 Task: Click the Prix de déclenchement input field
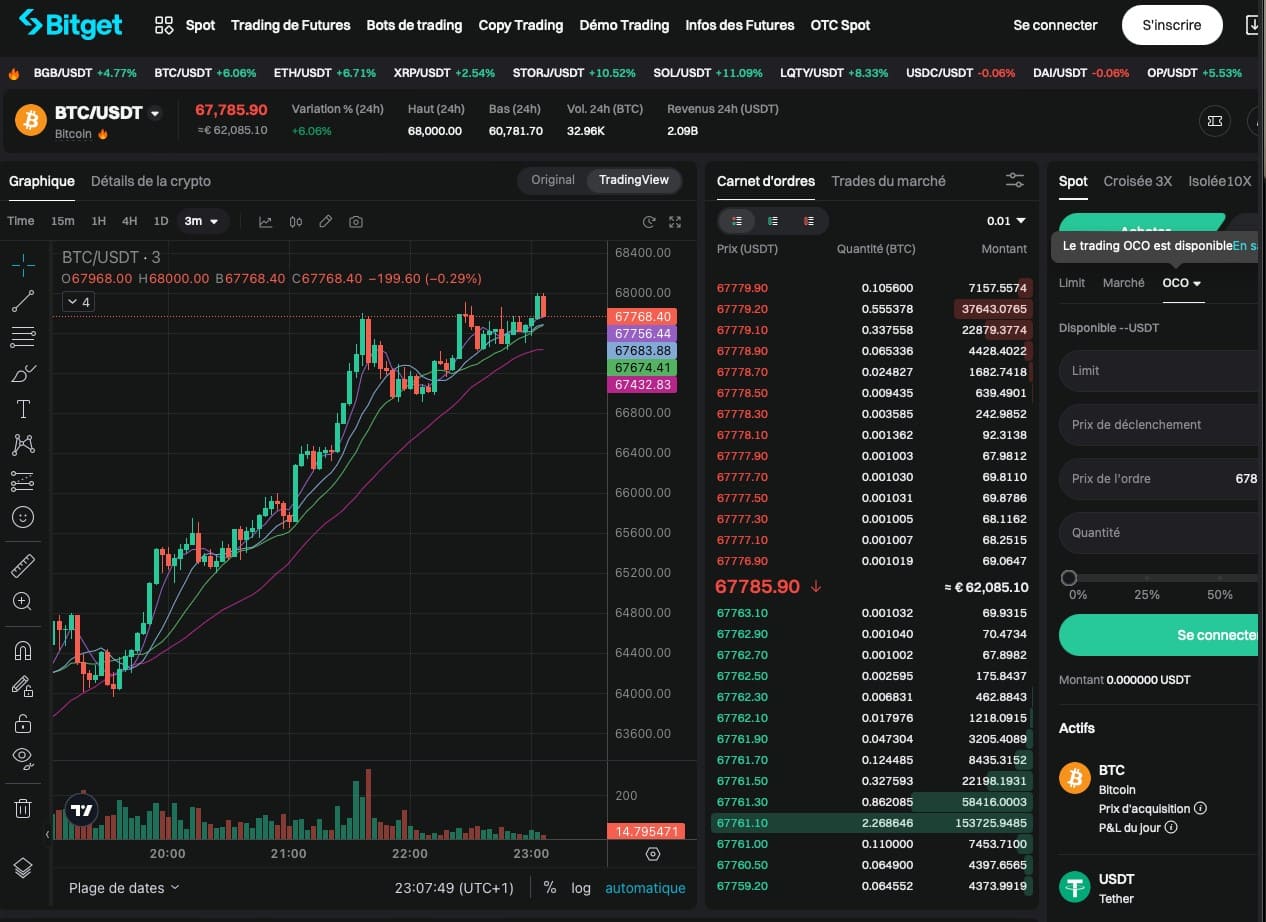[x=1160, y=424]
